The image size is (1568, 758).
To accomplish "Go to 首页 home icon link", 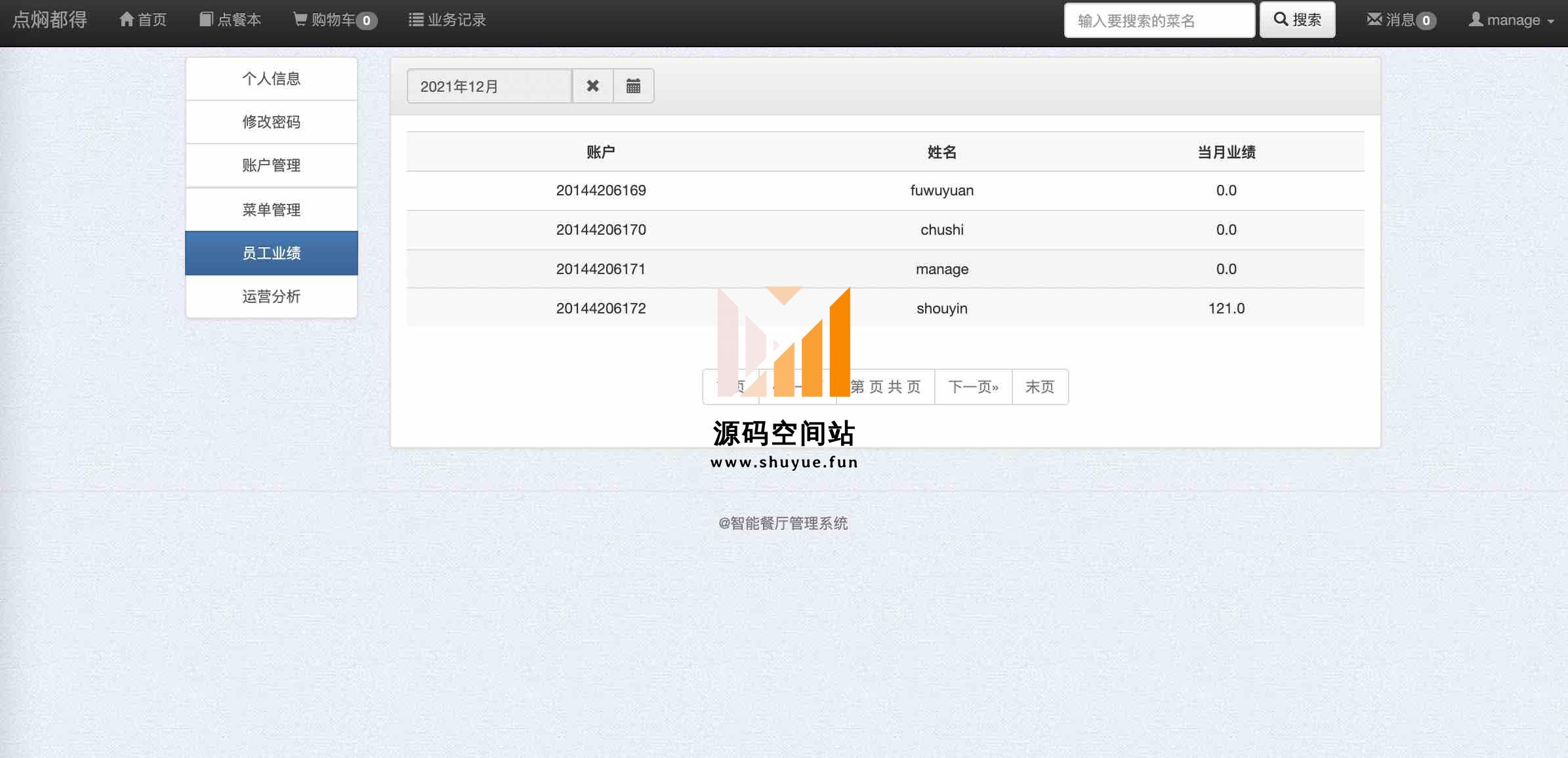I will pos(143,20).
